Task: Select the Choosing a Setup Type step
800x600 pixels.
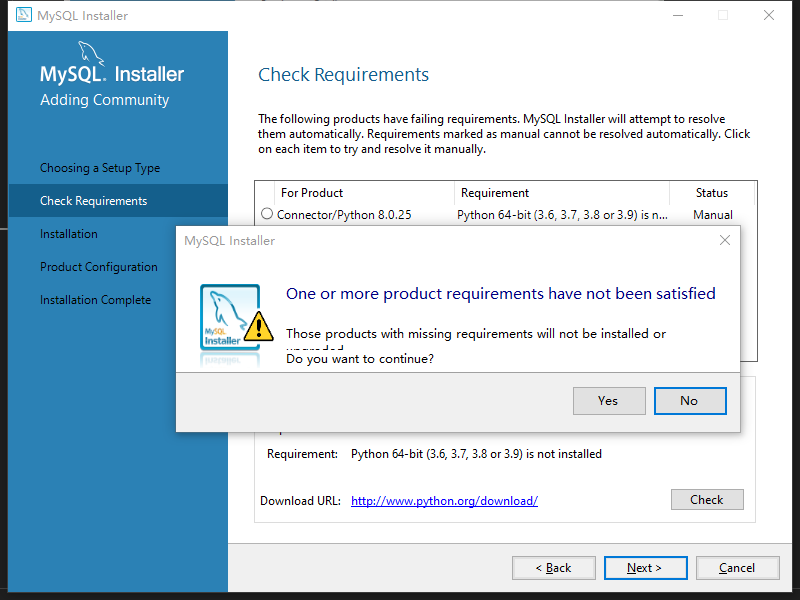Action: (100, 168)
